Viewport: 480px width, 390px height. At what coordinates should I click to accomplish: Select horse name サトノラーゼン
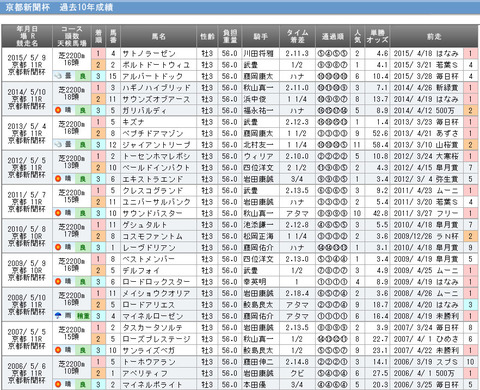[149, 53]
